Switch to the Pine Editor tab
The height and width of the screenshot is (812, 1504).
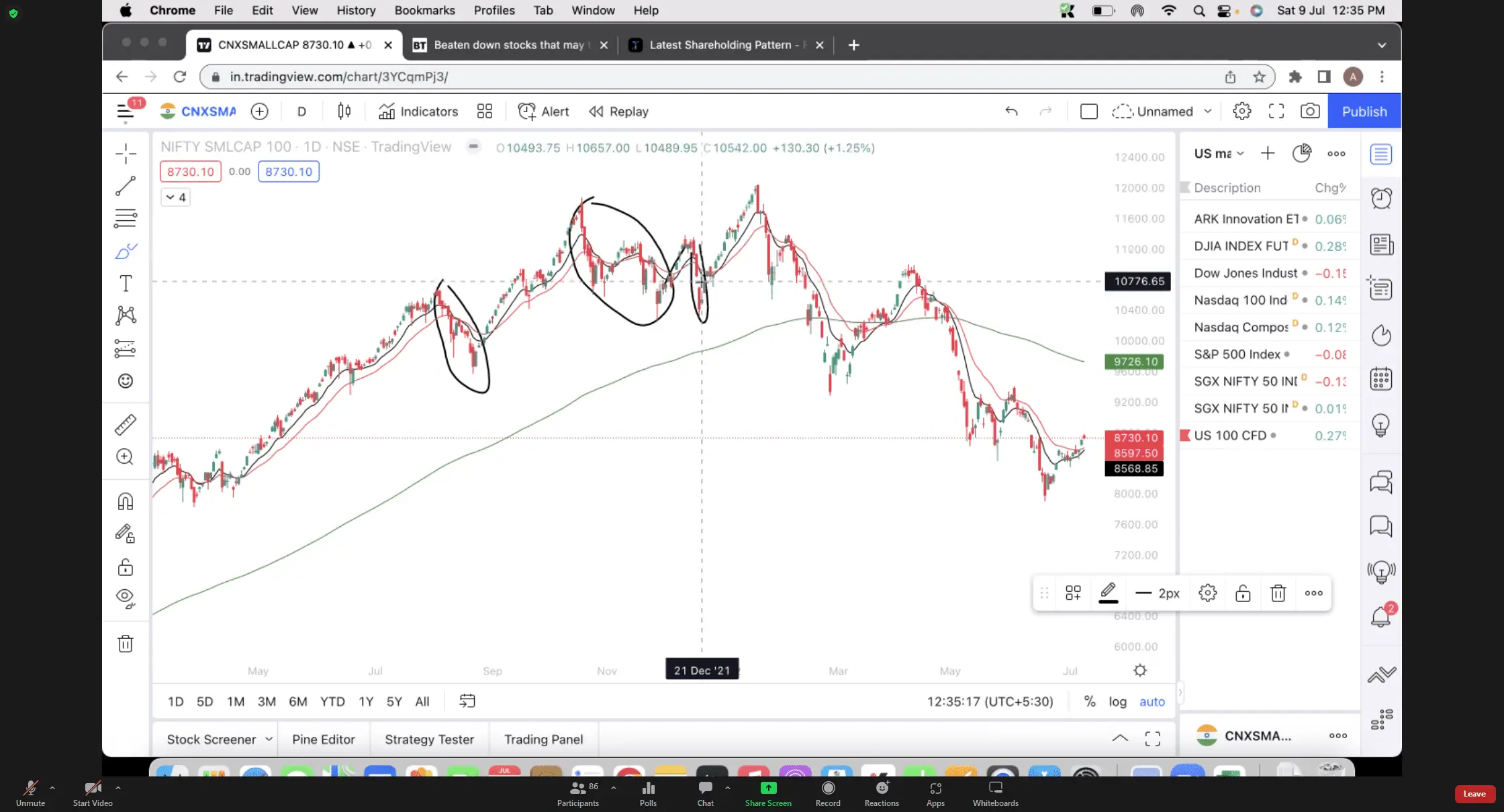tap(324, 739)
